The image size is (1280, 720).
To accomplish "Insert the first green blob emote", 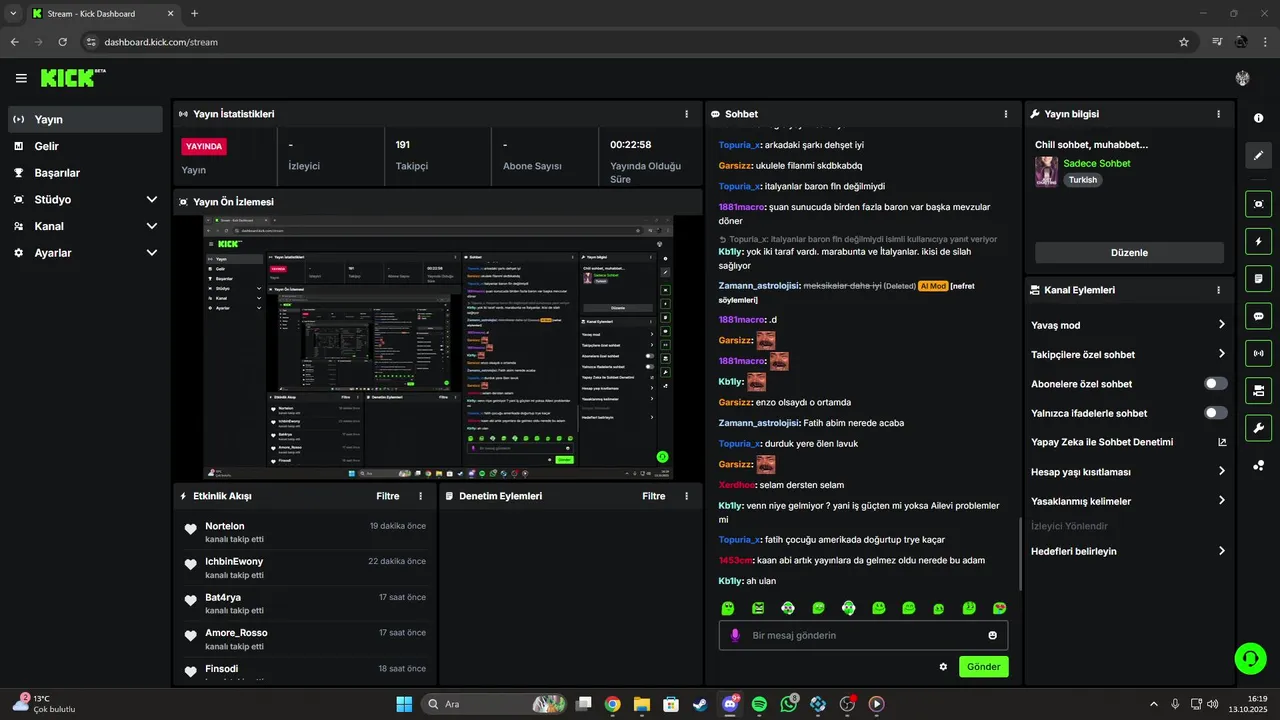I will pos(728,608).
